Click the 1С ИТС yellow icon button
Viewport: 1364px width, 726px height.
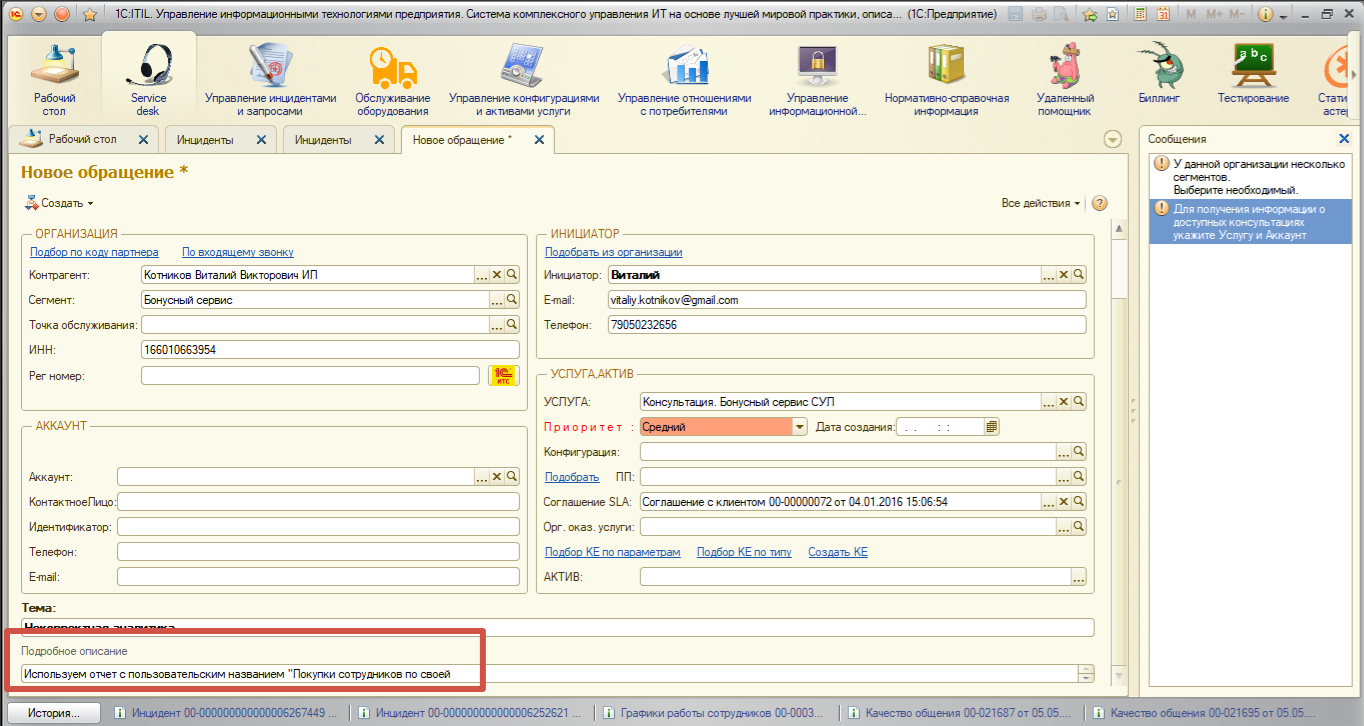tap(504, 376)
